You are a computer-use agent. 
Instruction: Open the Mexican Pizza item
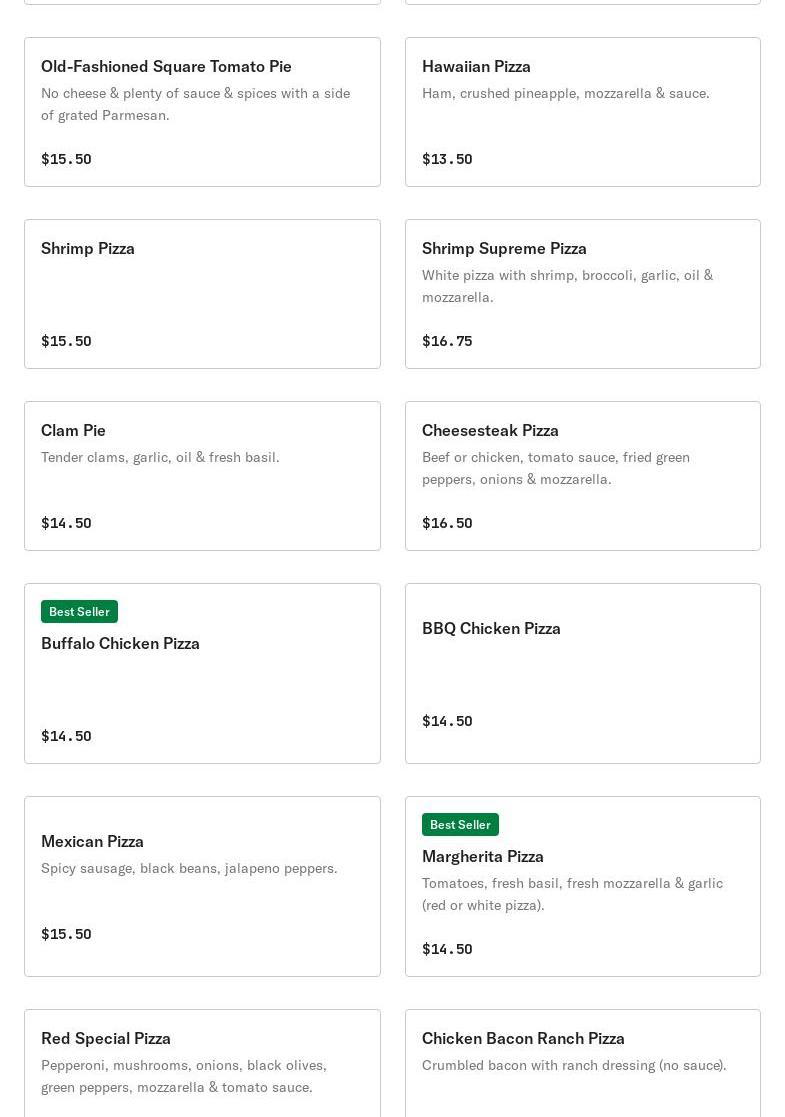[x=202, y=886]
